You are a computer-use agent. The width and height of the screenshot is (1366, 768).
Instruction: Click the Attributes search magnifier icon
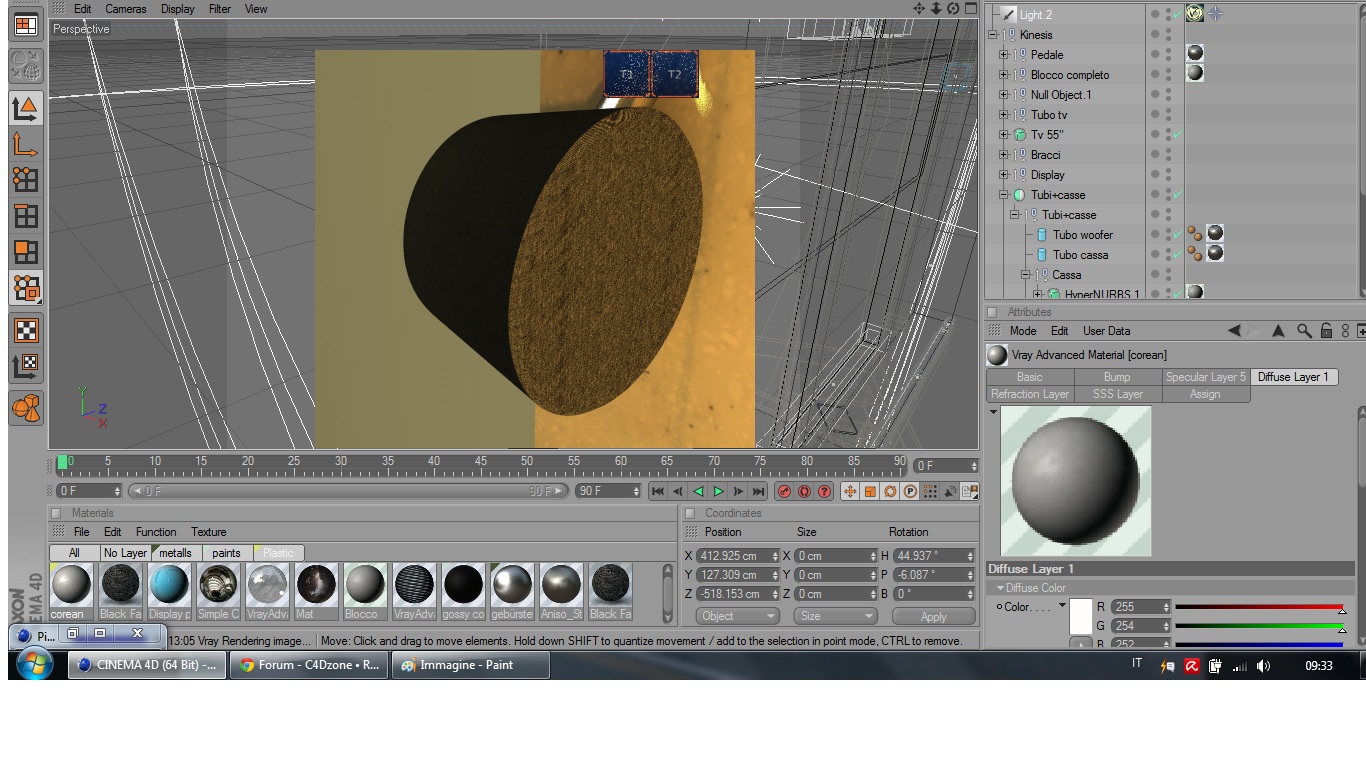coord(1304,331)
